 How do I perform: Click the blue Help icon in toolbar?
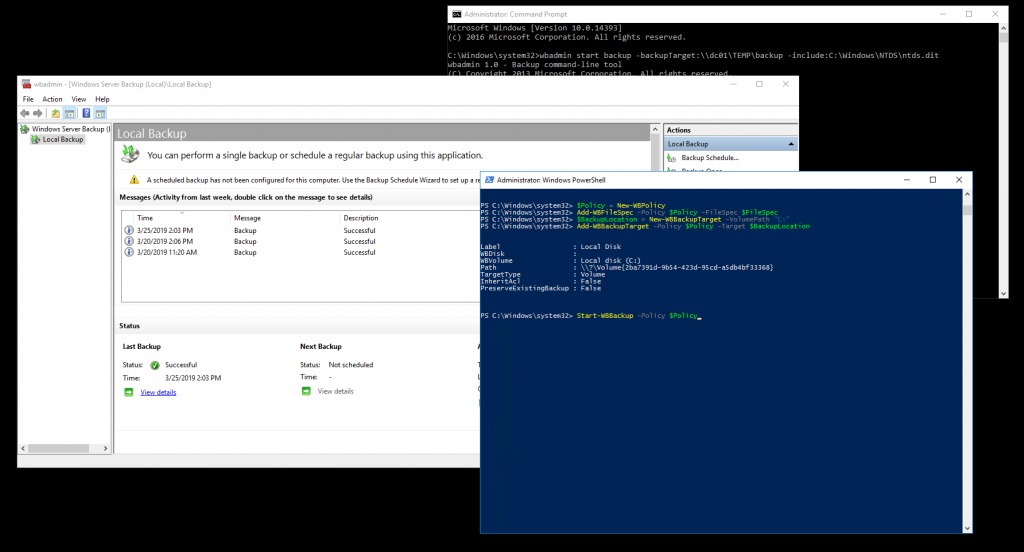point(86,113)
